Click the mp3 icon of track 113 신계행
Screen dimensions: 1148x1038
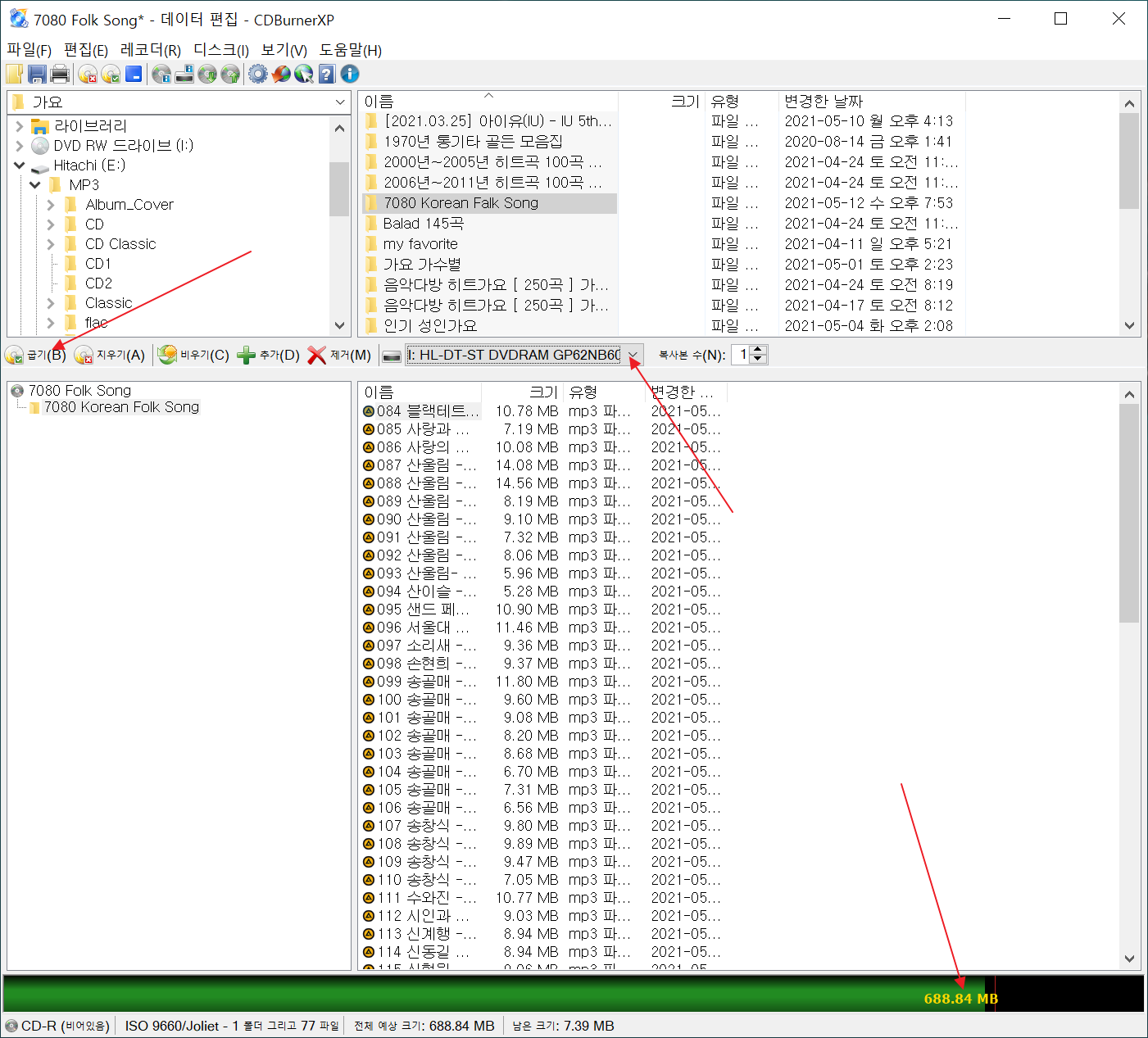coord(369,934)
